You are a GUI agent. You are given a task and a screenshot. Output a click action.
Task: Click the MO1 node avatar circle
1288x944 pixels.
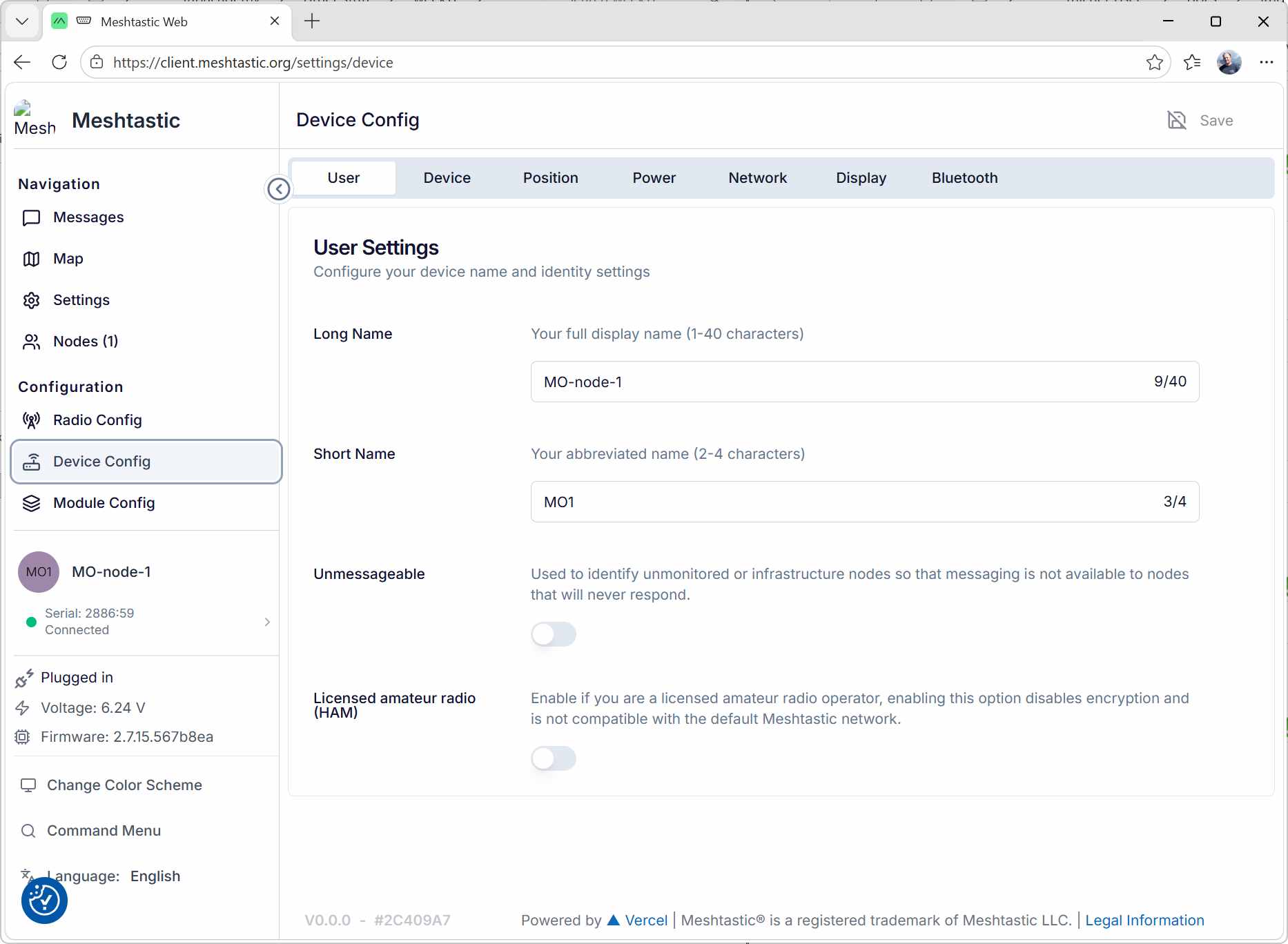(39, 572)
